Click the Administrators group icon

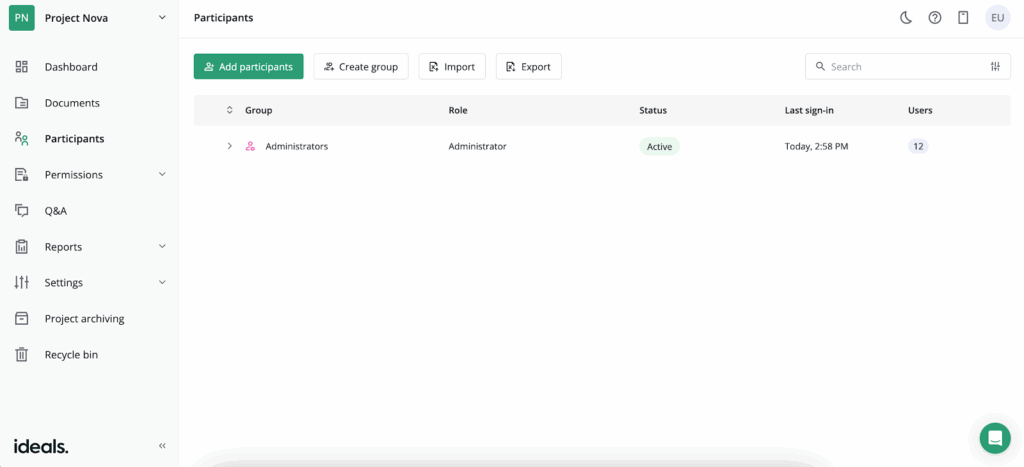(x=250, y=146)
